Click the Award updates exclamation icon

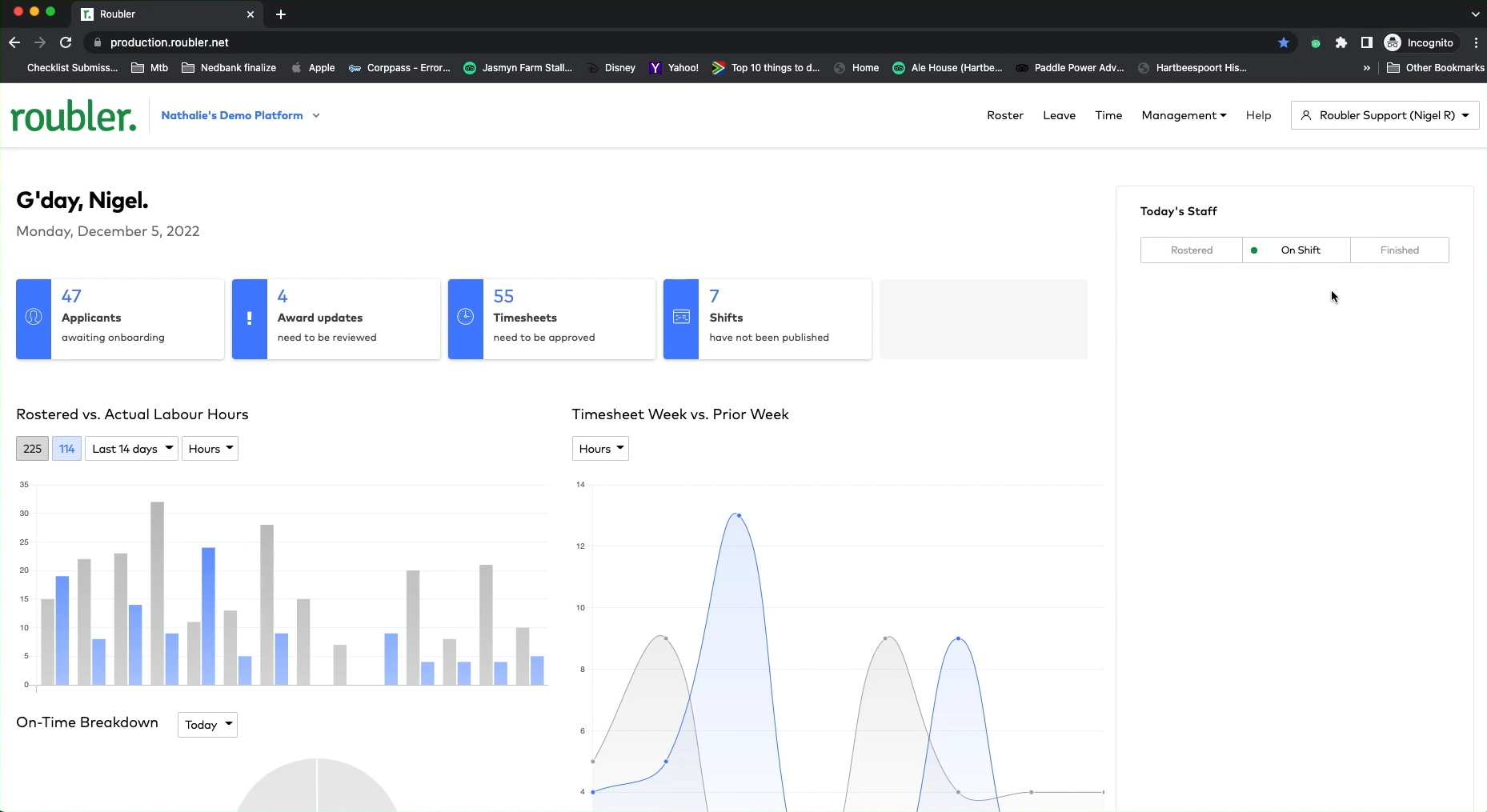point(250,318)
